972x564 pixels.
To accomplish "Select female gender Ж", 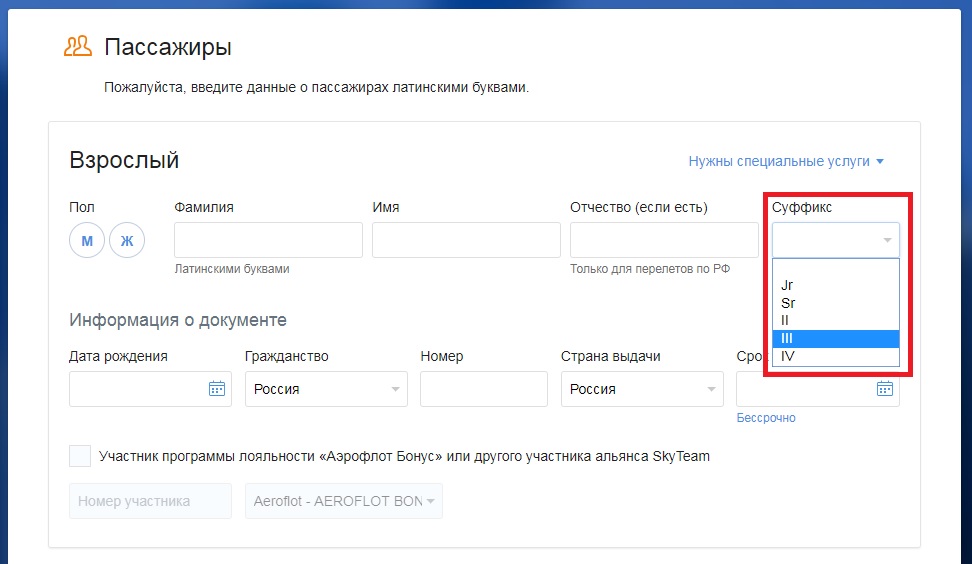I will pos(127,241).
